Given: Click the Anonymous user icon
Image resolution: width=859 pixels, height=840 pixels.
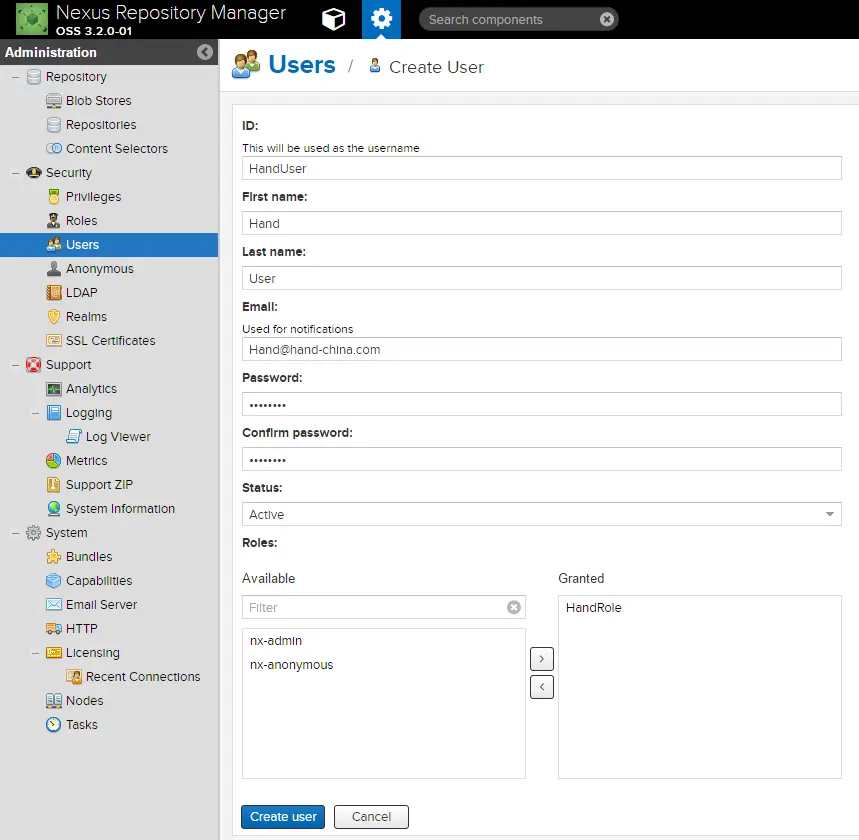Looking at the screenshot, I should tap(54, 268).
